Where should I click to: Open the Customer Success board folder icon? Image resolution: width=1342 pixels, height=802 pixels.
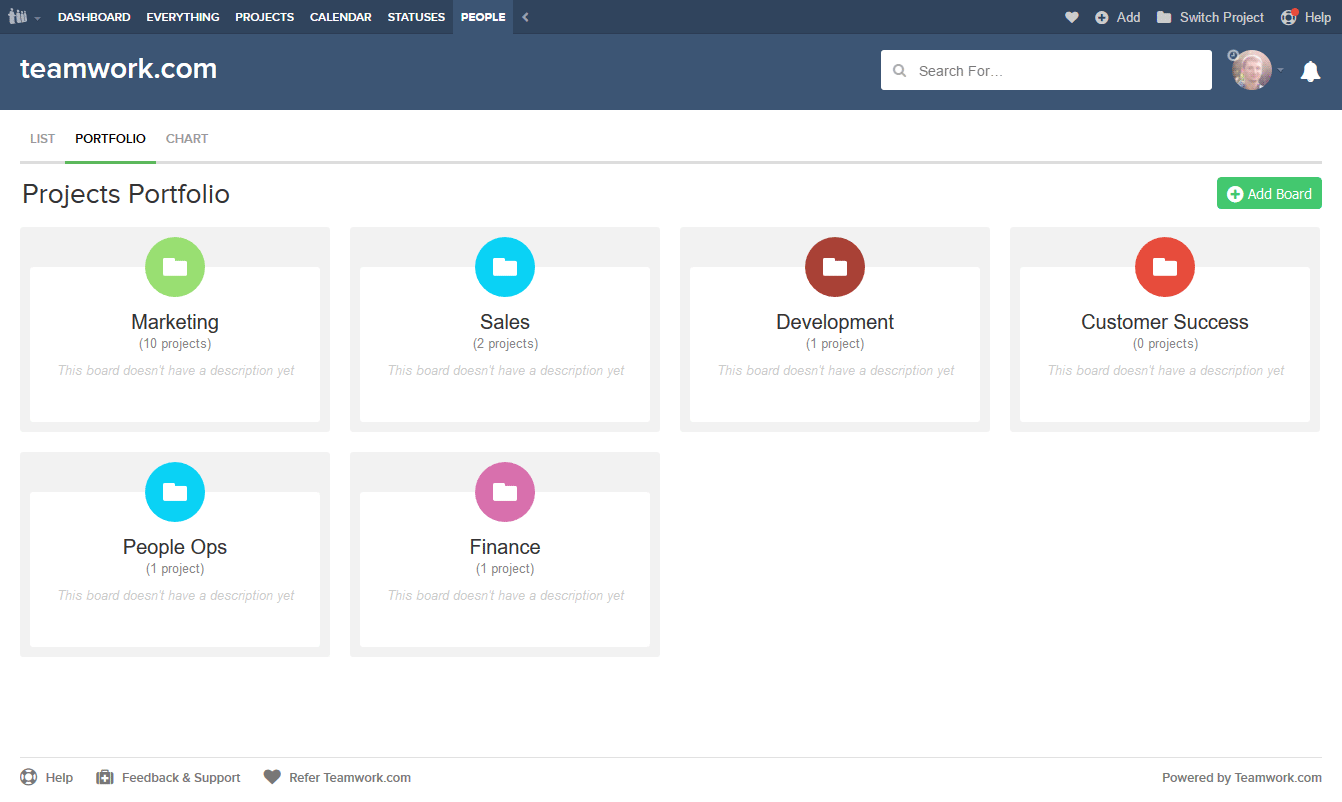coord(1165,267)
